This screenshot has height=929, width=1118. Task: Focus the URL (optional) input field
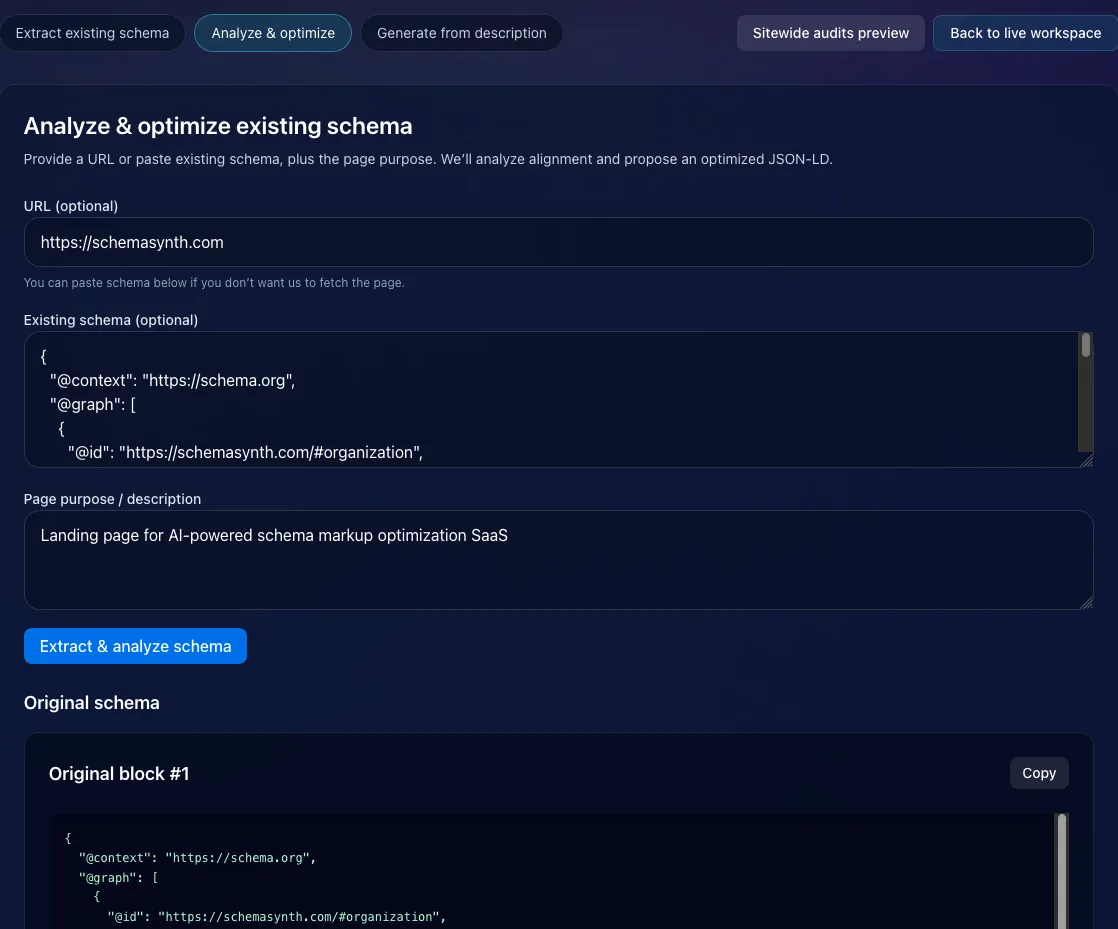tap(558, 242)
